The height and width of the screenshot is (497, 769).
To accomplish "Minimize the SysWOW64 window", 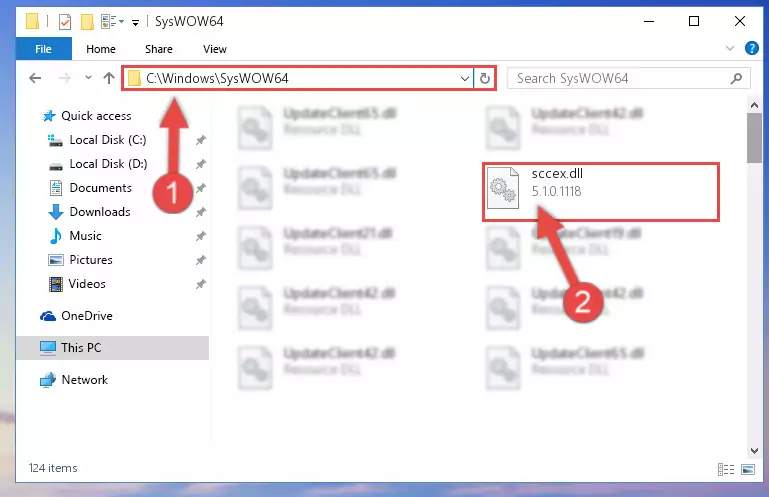I will pos(649,22).
